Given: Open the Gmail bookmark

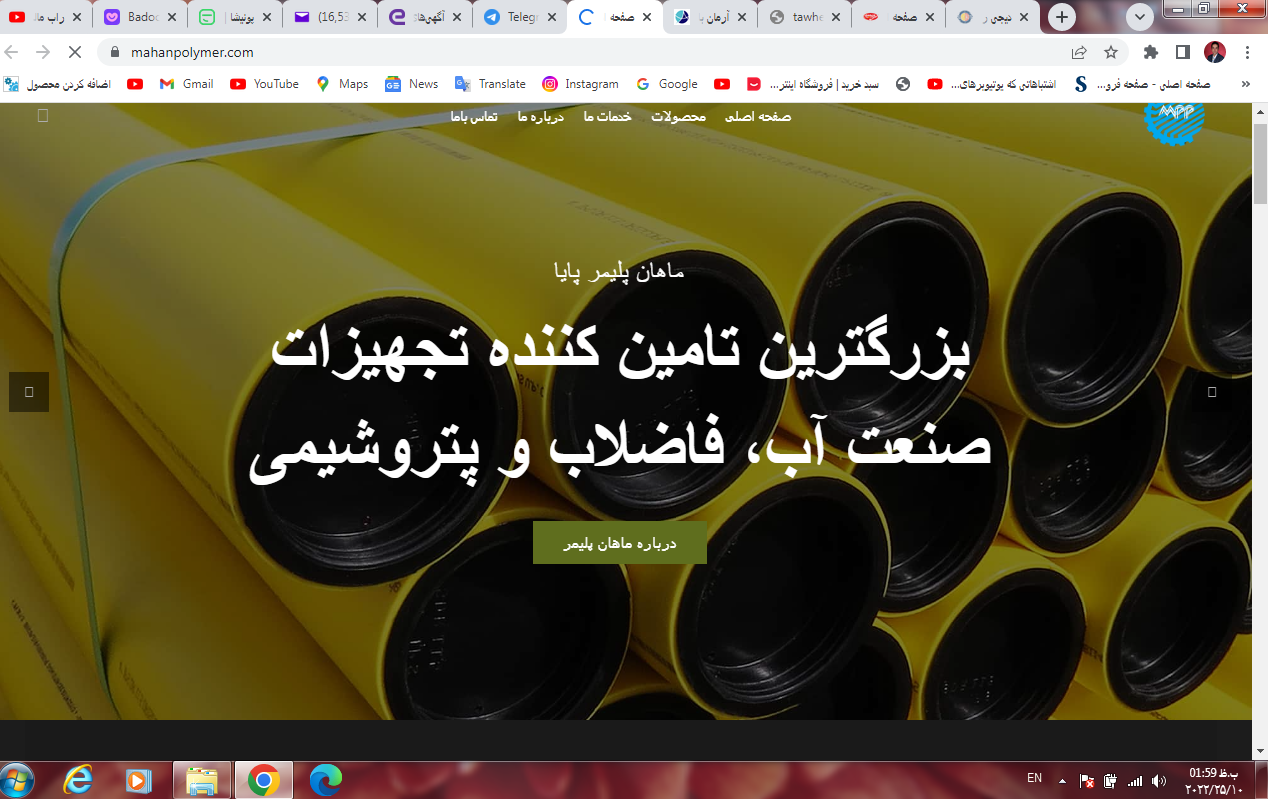Looking at the screenshot, I should point(186,84).
